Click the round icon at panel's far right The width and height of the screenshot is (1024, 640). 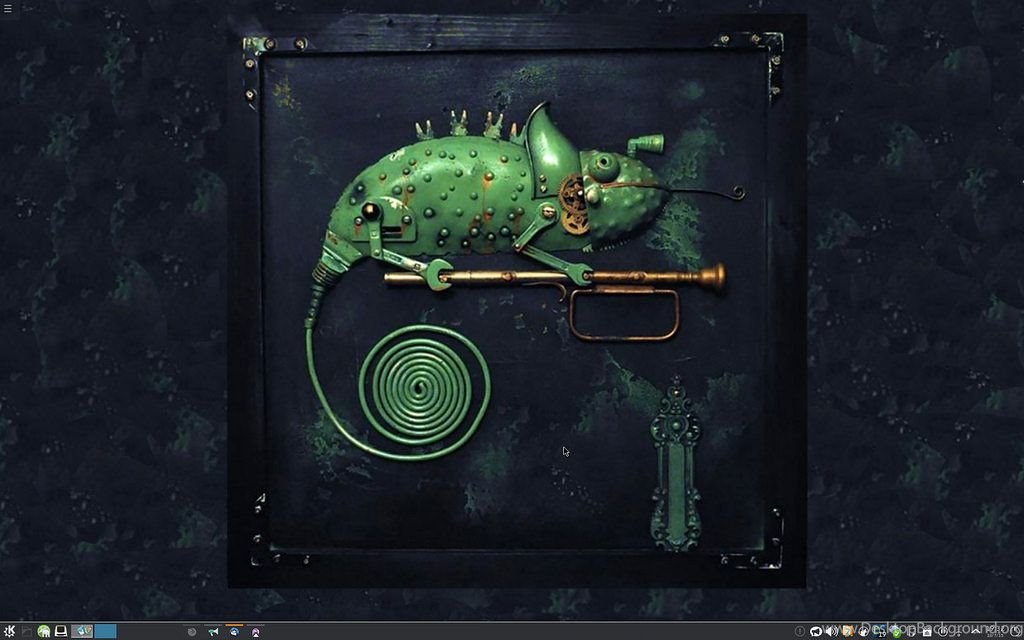pos(1016,632)
